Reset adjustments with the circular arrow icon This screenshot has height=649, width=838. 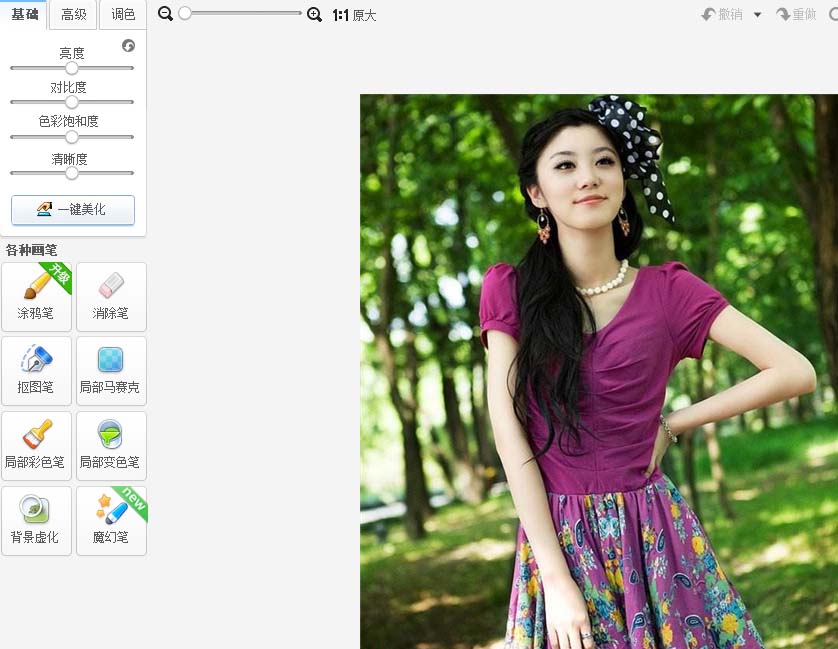pos(128,45)
